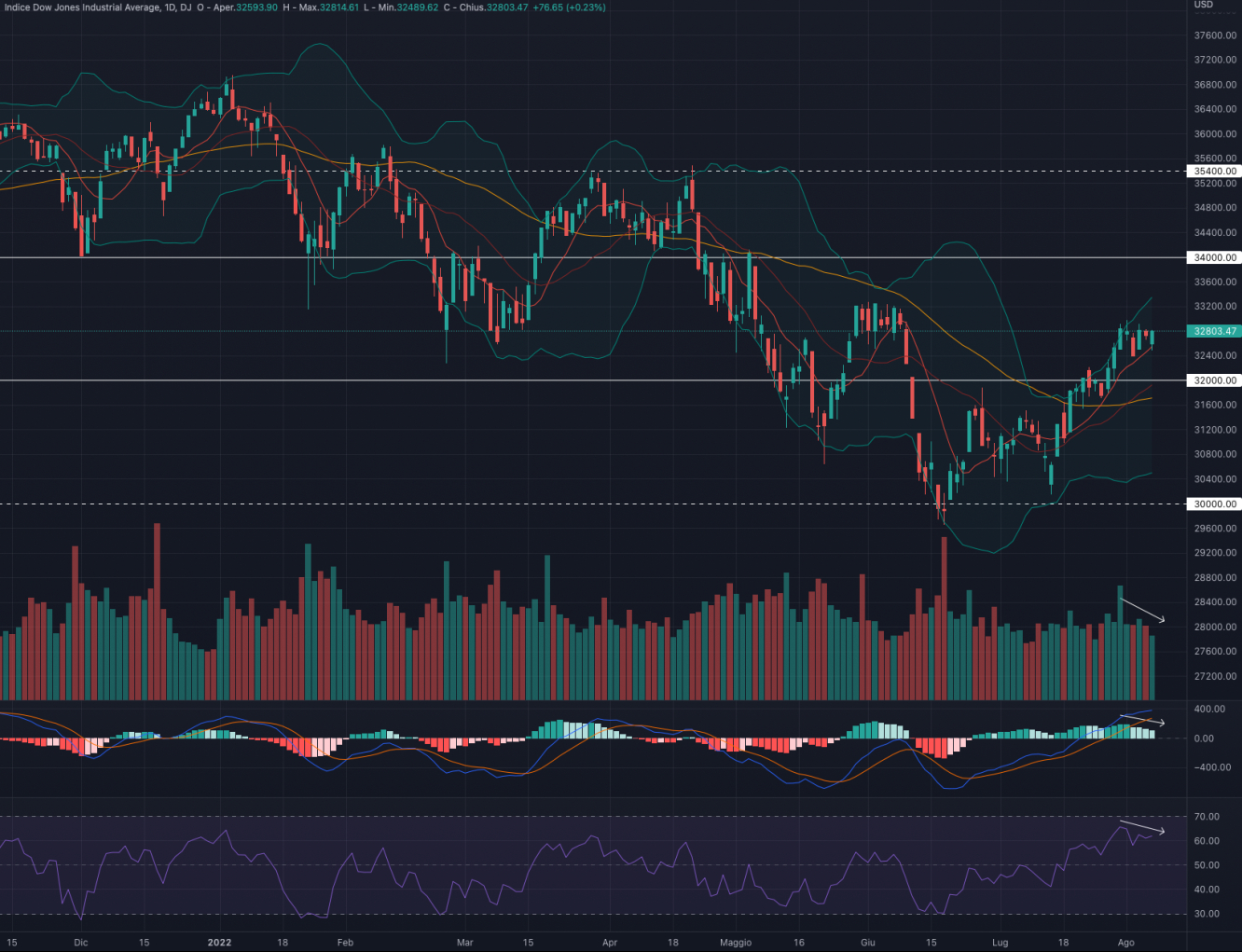Image resolution: width=1242 pixels, height=952 pixels.
Task: Click the 36800.00 price axis label
Action: point(1215,85)
